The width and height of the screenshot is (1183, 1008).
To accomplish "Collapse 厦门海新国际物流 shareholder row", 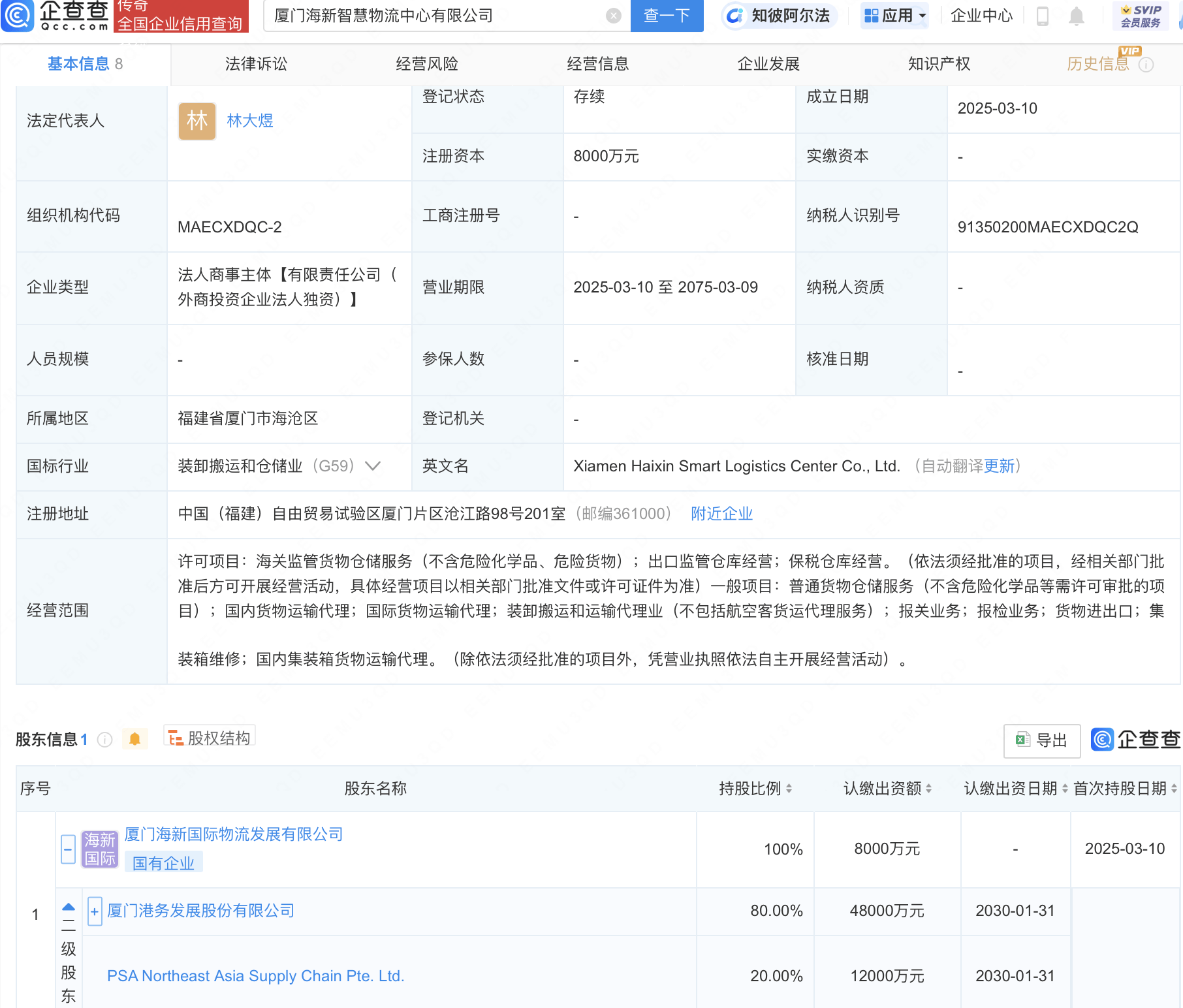I will click(x=69, y=849).
